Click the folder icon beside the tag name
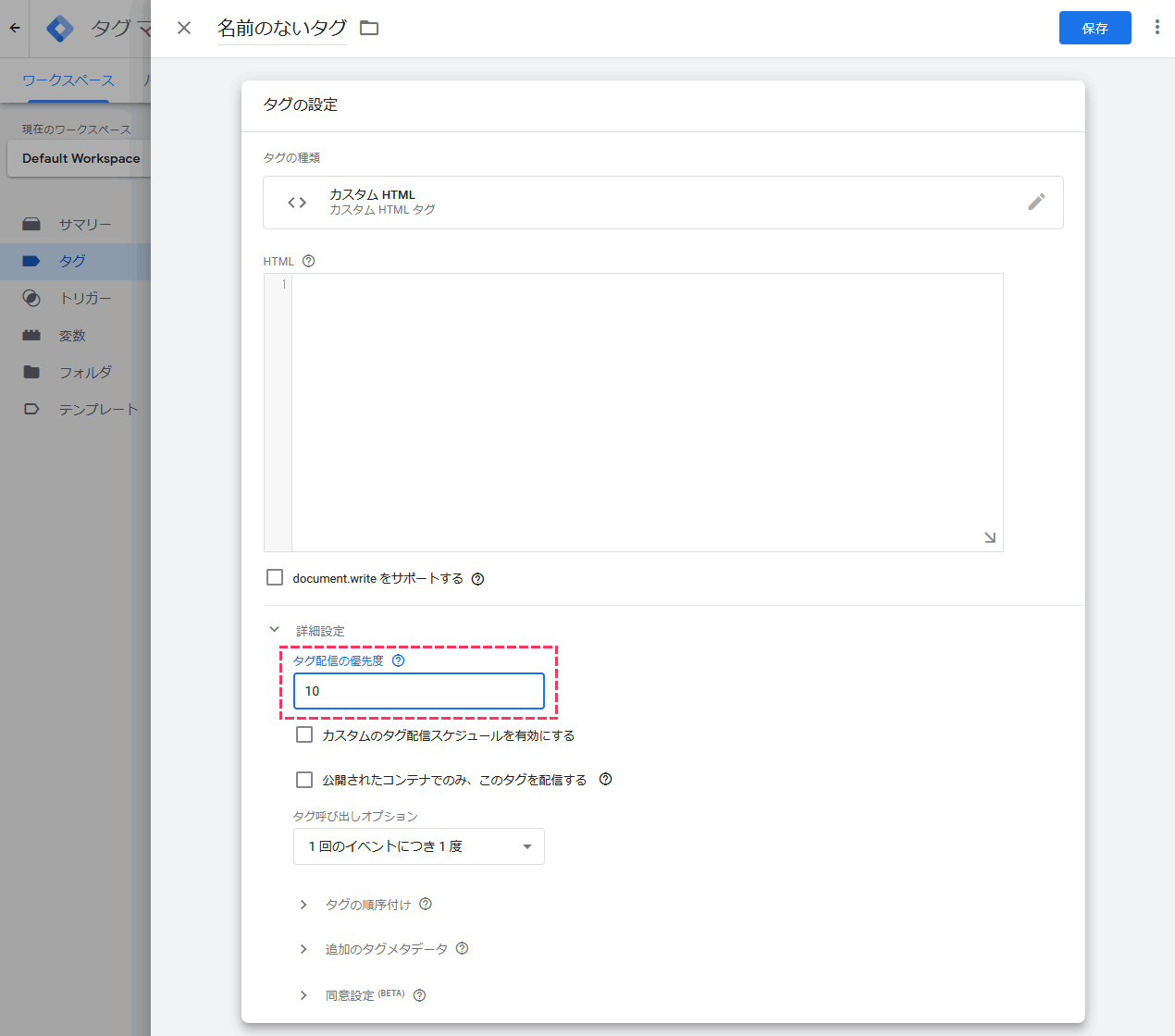Screen dimensions: 1175x1036 [x=369, y=28]
